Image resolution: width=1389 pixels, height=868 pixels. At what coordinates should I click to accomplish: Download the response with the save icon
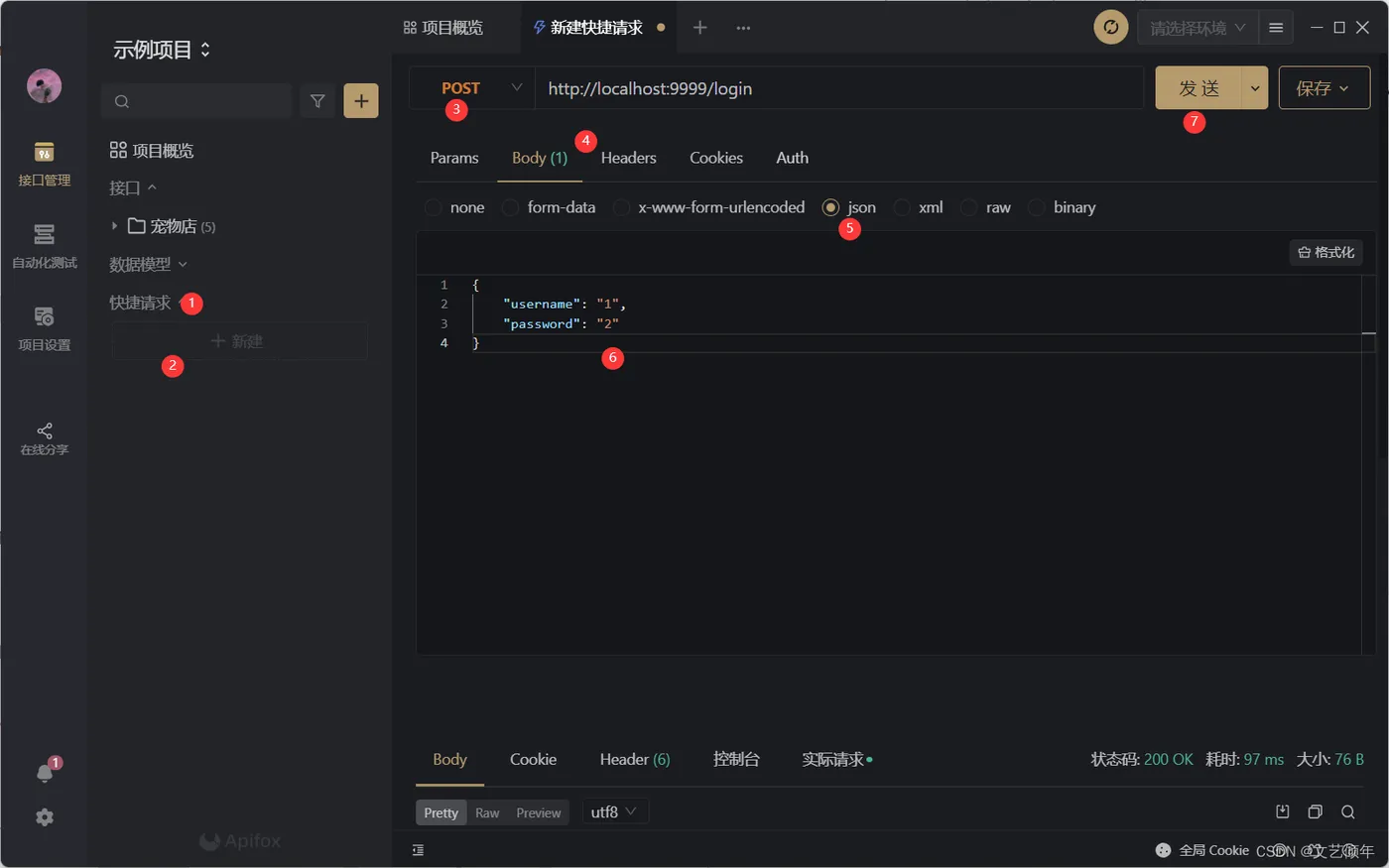click(1282, 811)
